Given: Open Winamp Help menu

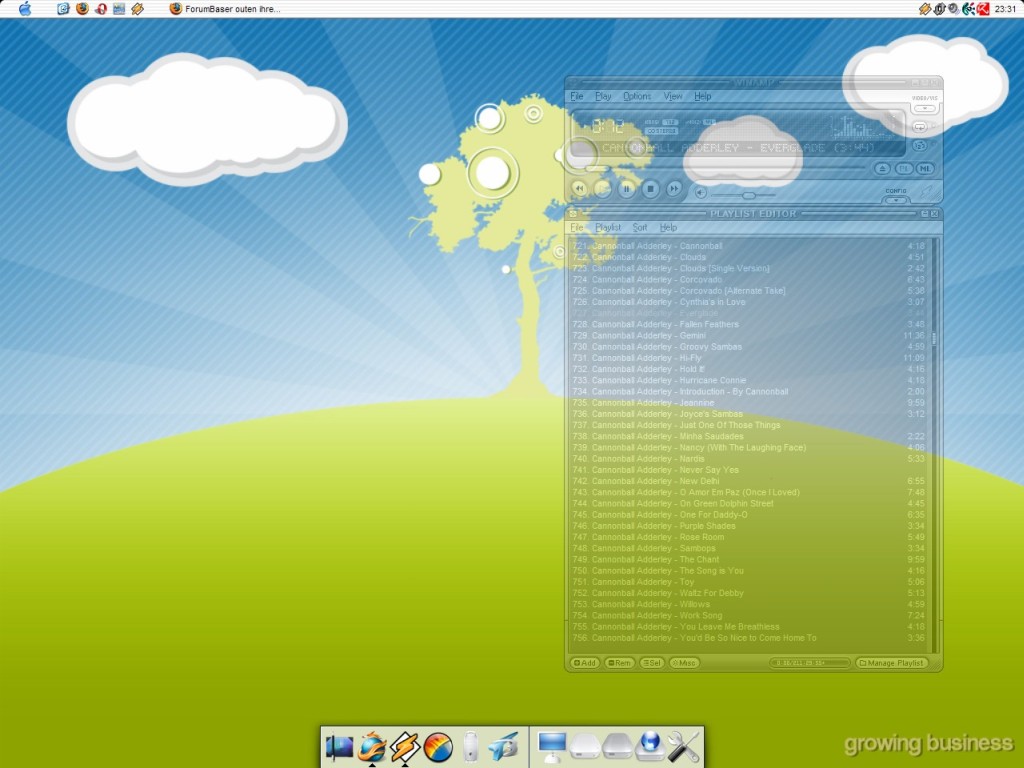Looking at the screenshot, I should [703, 97].
